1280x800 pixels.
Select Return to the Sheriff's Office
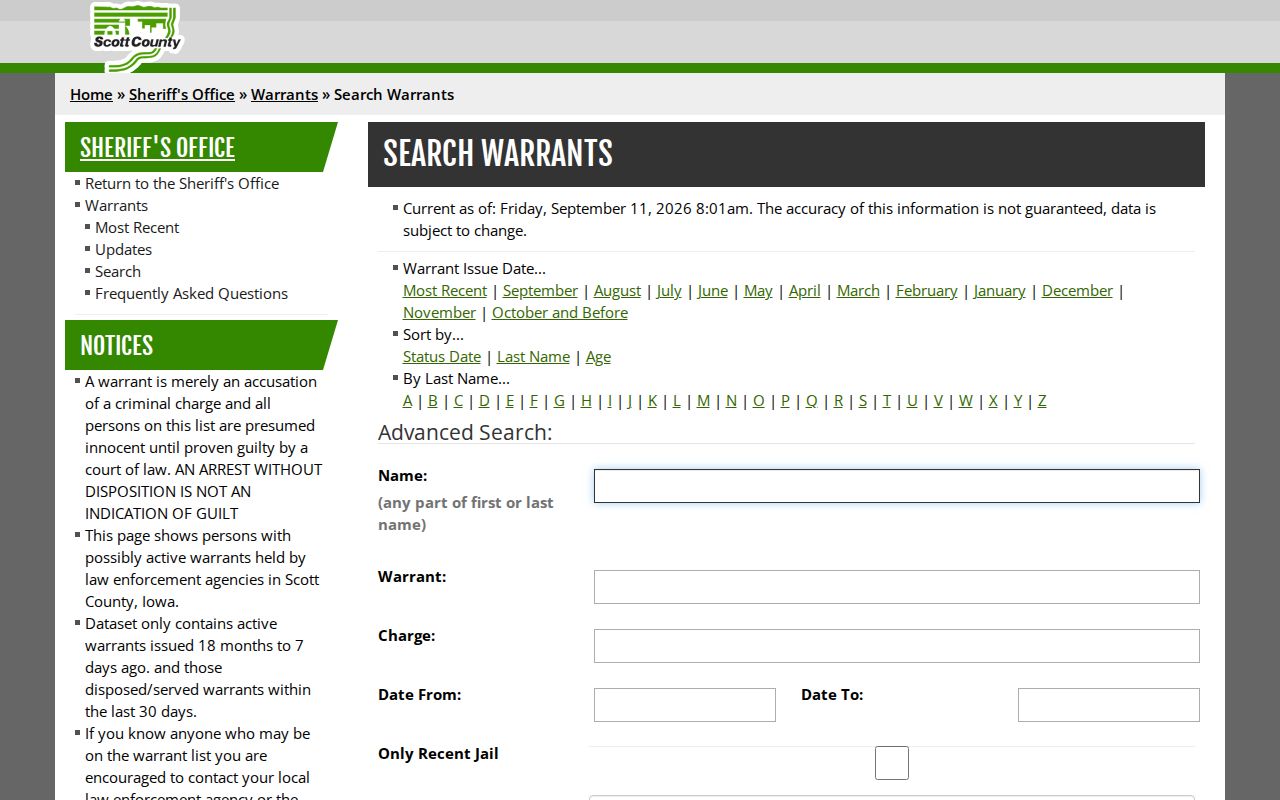coord(182,183)
